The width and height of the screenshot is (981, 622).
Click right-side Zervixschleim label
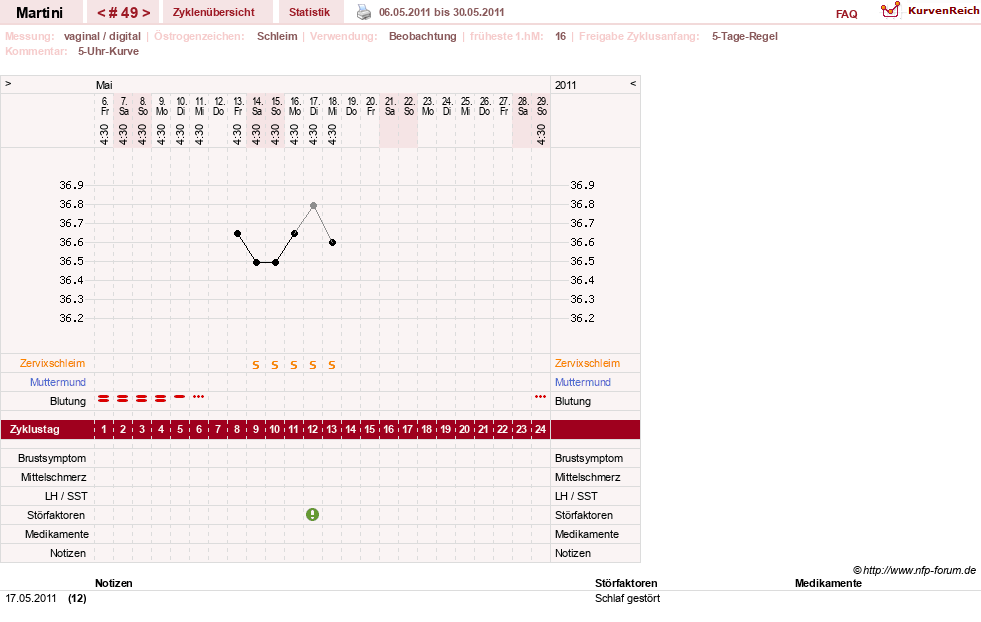[x=587, y=363]
